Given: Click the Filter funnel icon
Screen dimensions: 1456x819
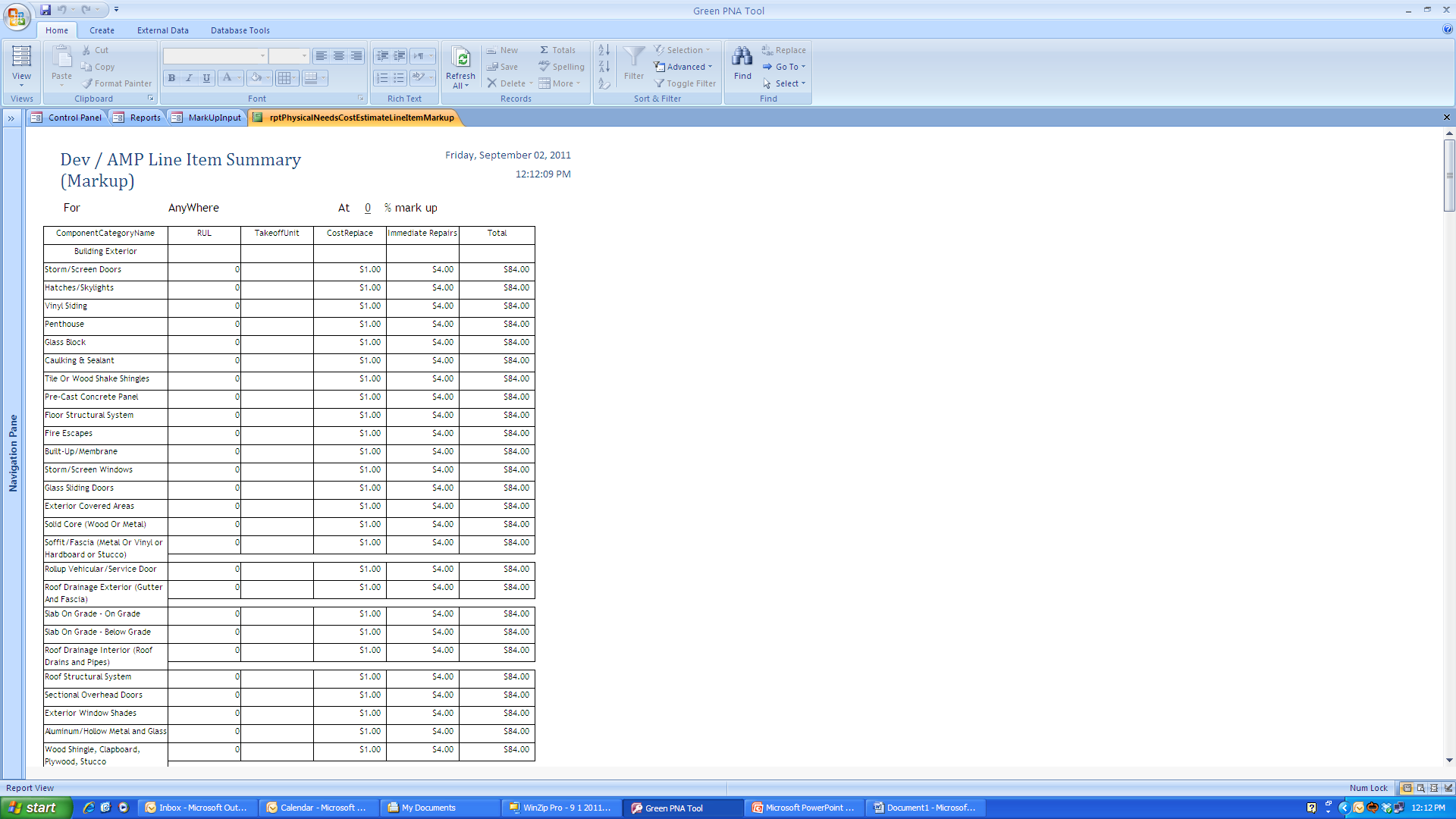Looking at the screenshot, I should 633,57.
